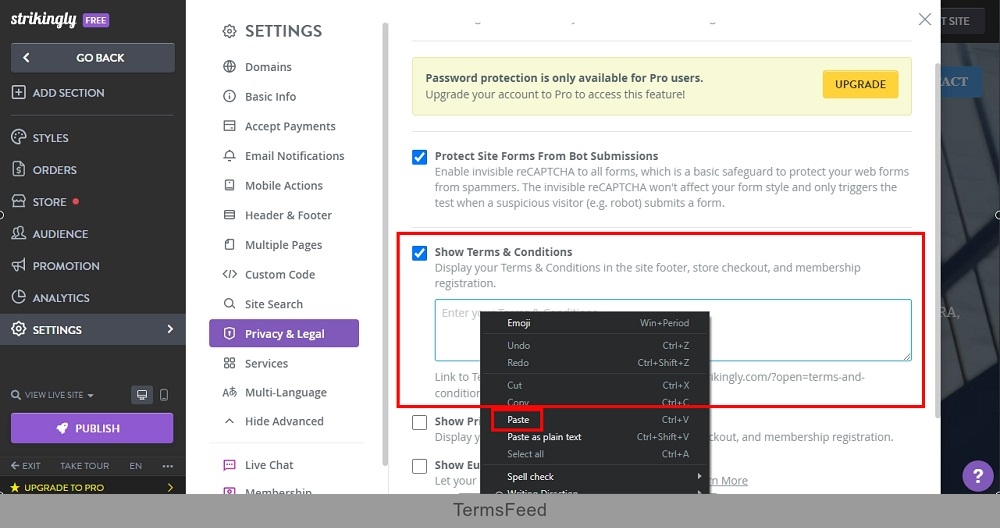Click the Audience people icon
This screenshot has width=1000, height=528.
pos(18,233)
